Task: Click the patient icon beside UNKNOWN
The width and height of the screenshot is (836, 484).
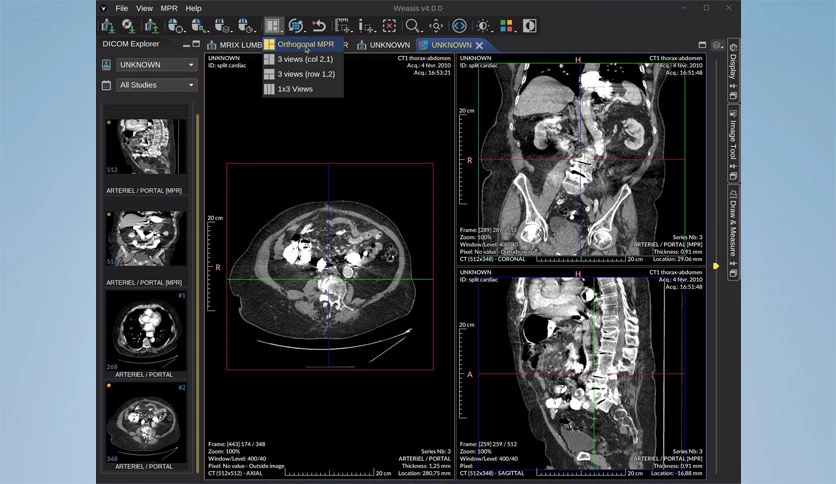Action: pos(107,64)
